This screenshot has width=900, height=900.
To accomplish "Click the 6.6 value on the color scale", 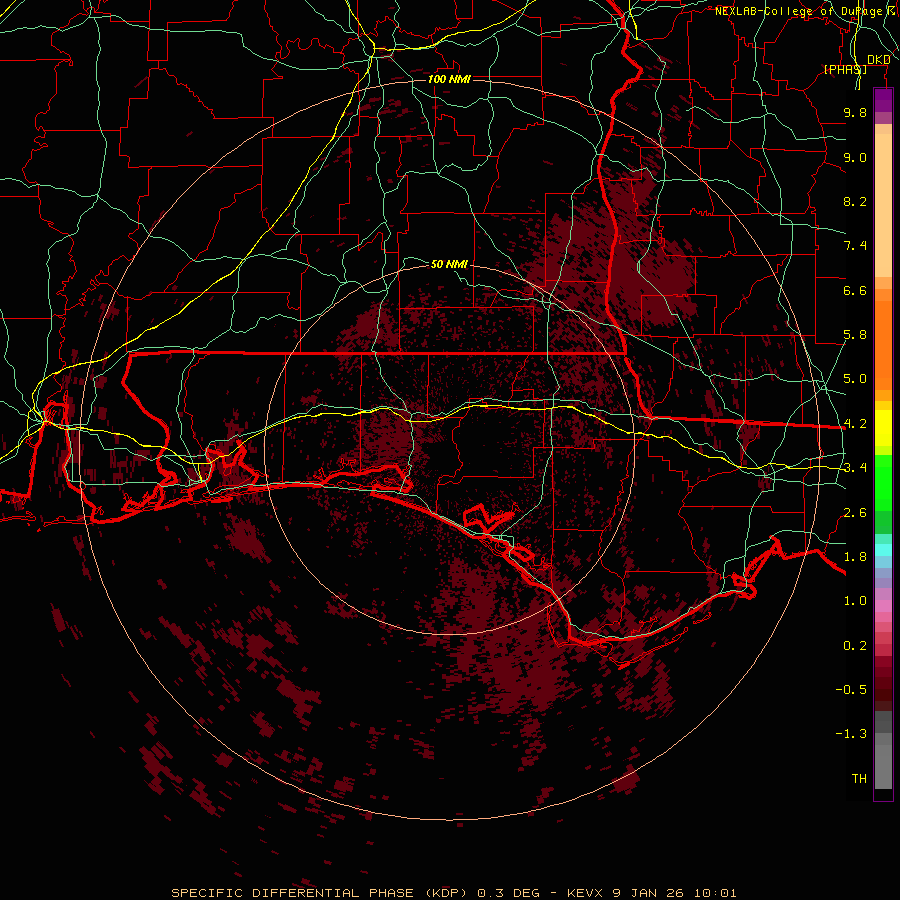I will coord(855,290).
